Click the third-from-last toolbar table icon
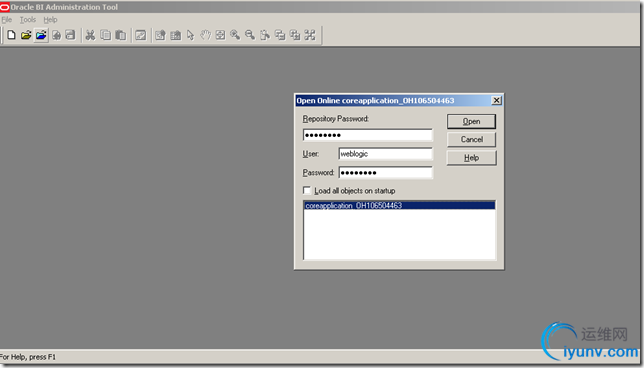 [x=280, y=35]
